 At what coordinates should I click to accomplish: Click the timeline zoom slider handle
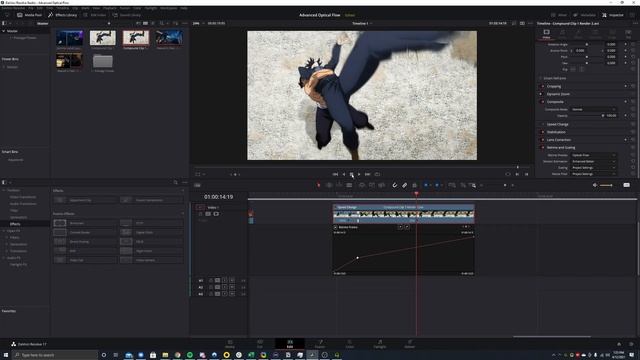505,185
